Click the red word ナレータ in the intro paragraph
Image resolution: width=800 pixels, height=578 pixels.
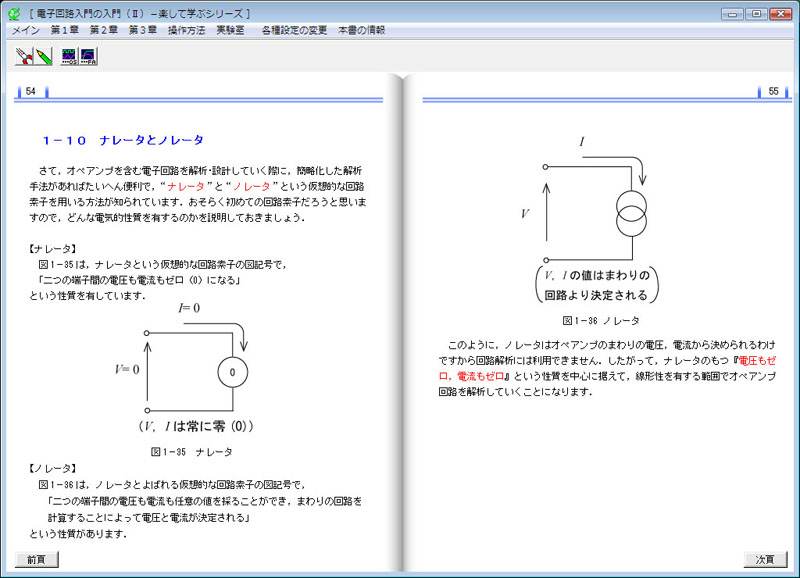[x=186, y=186]
